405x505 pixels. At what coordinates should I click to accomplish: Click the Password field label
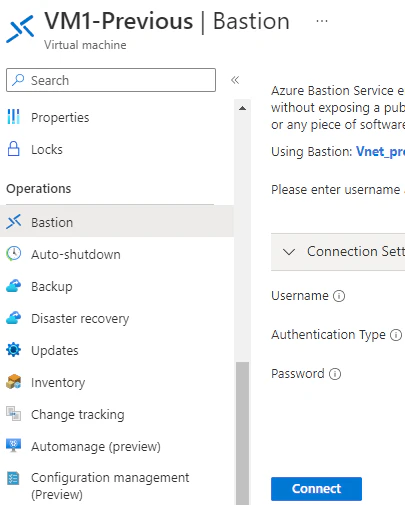coord(298,373)
